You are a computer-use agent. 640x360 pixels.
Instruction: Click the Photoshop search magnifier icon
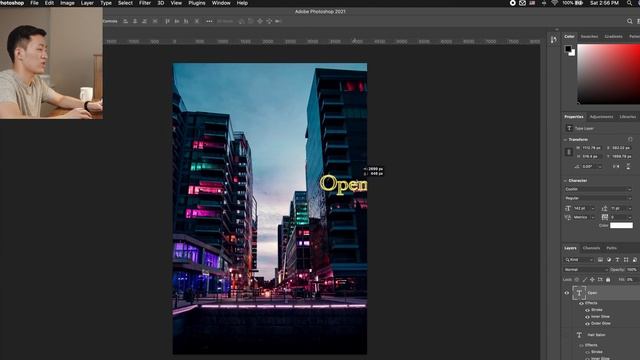(x=630, y=21)
